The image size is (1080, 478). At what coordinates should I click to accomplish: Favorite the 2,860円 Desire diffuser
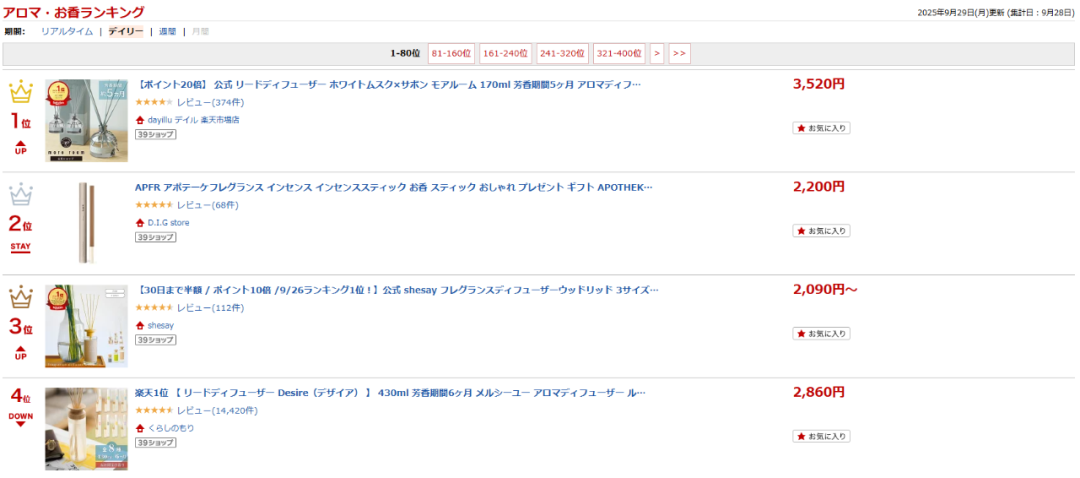coord(821,436)
